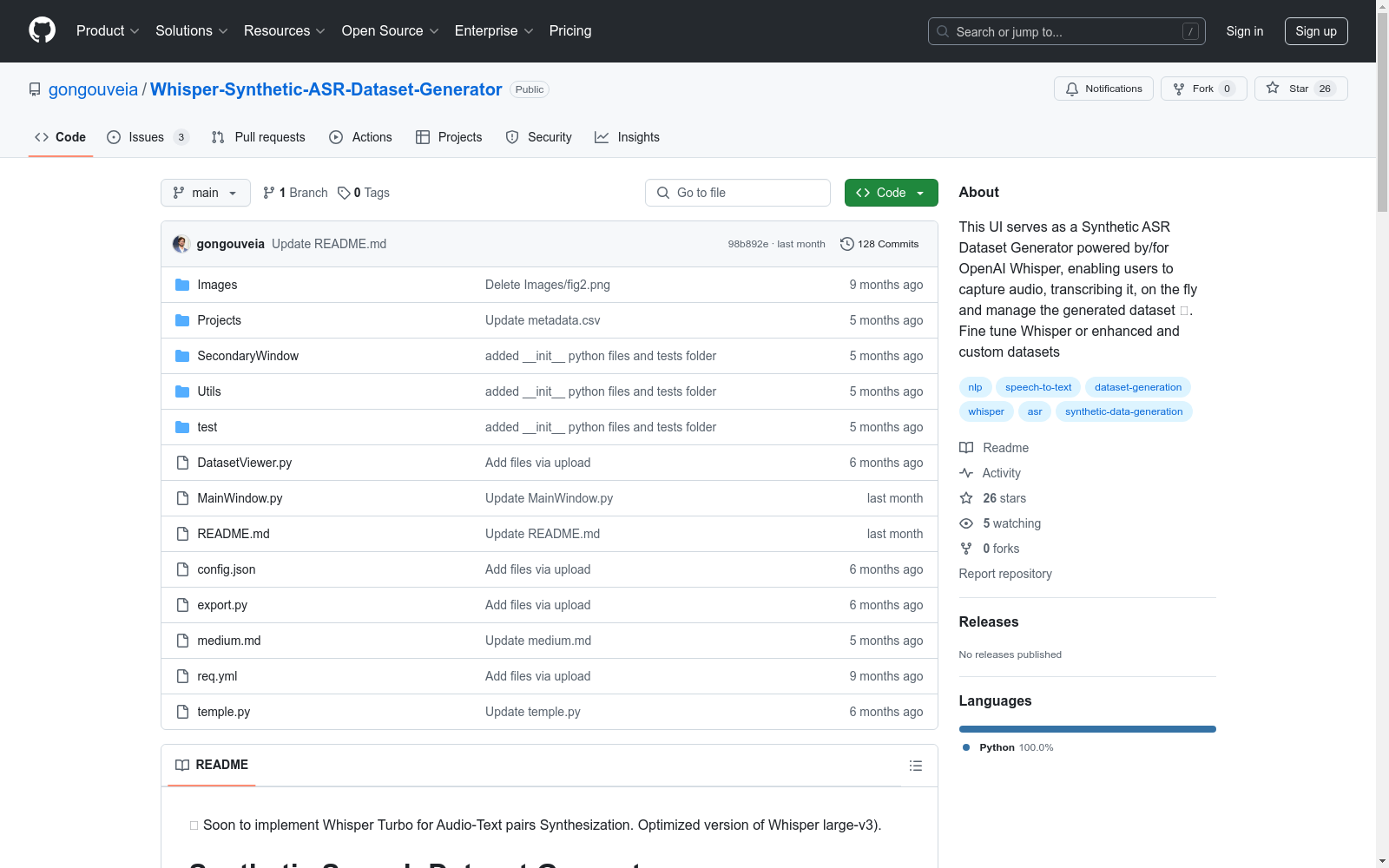
Task: Click the synthetic-data-generation topic tag
Action: pyautogui.click(x=1124, y=411)
